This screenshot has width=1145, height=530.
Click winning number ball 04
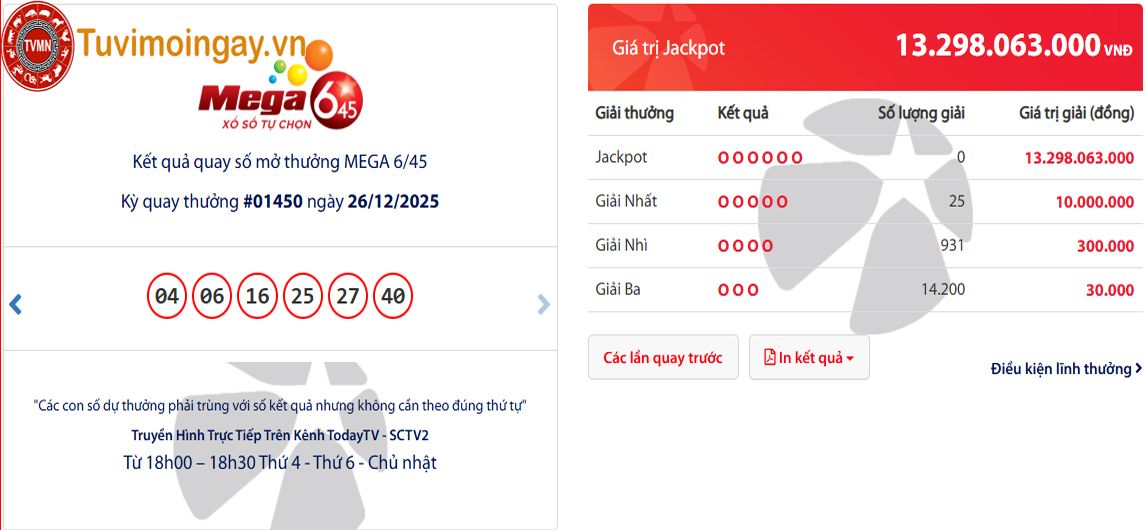click(x=167, y=297)
